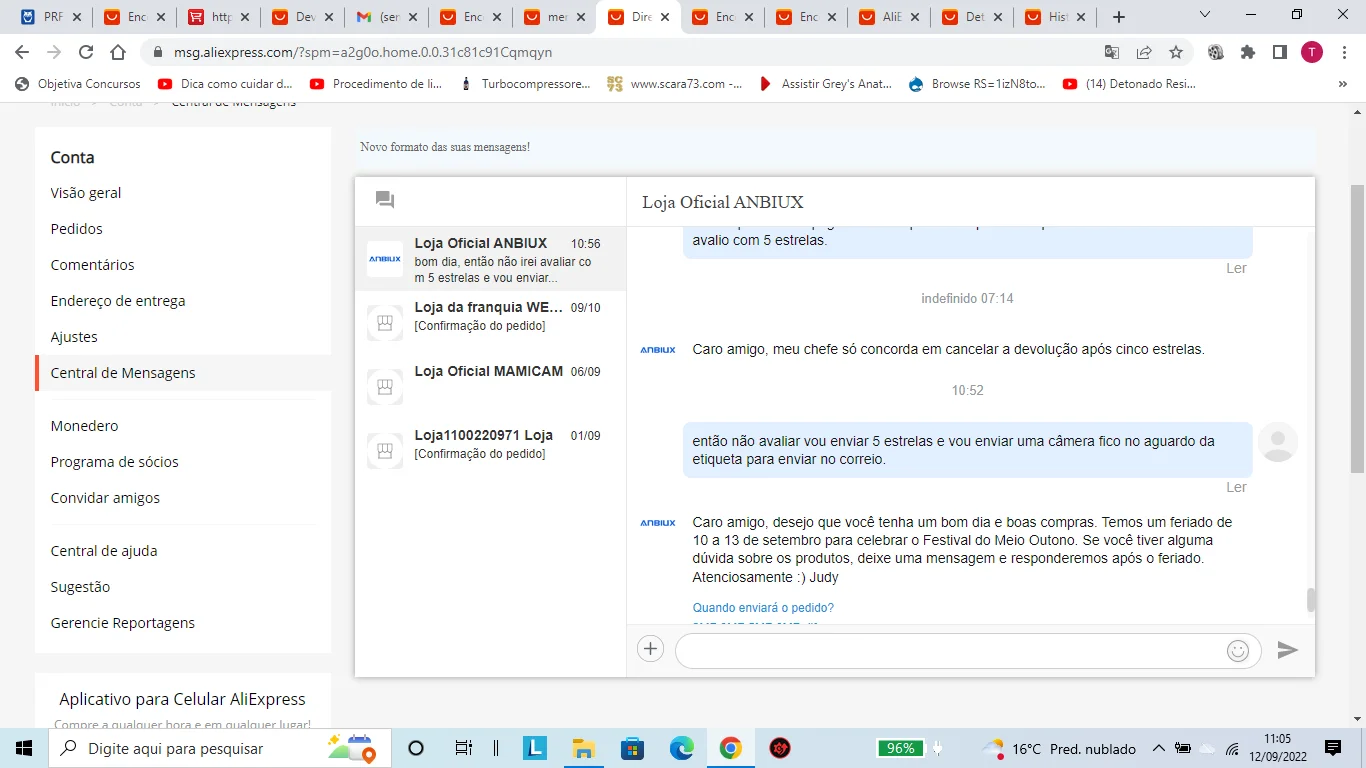The image size is (1366, 768).
Task: Open Endereço de entrega
Action: [x=118, y=301]
